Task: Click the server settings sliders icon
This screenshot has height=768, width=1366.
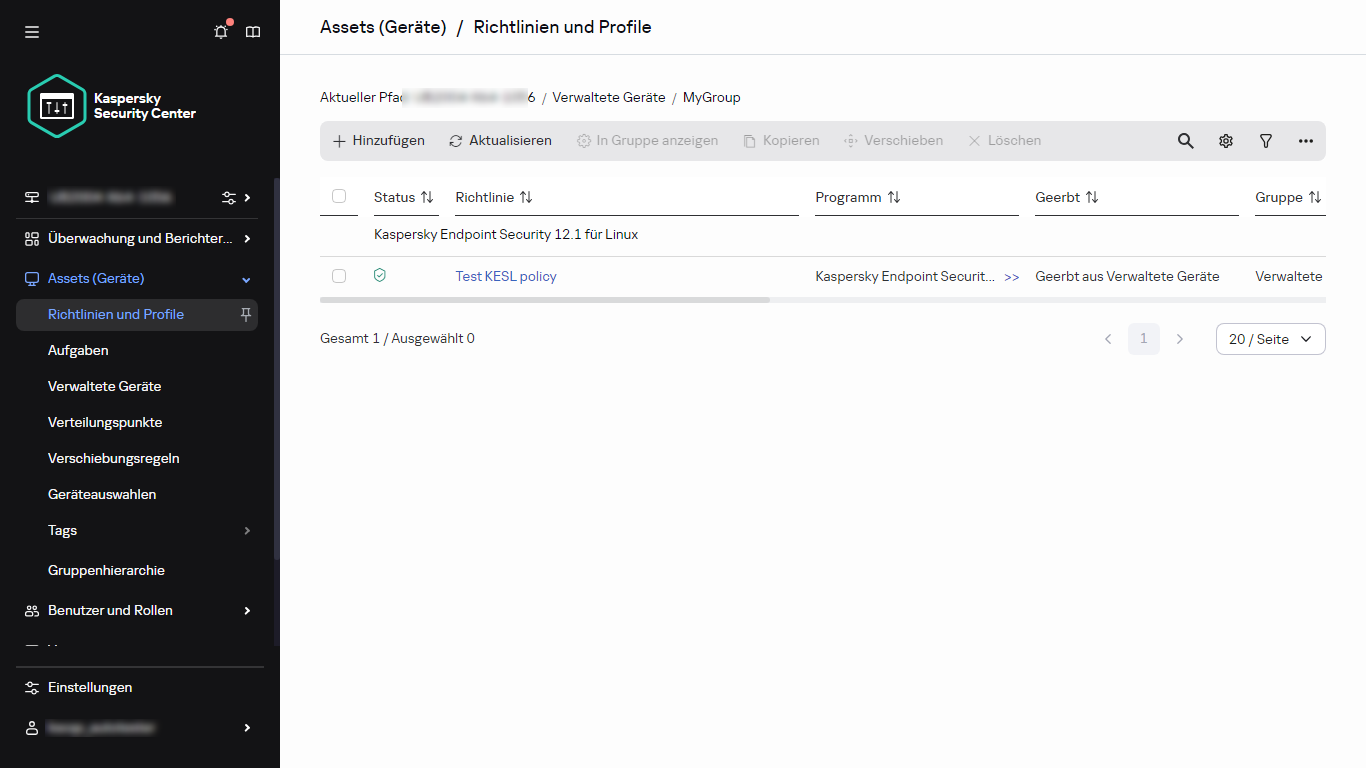Action: 229,197
